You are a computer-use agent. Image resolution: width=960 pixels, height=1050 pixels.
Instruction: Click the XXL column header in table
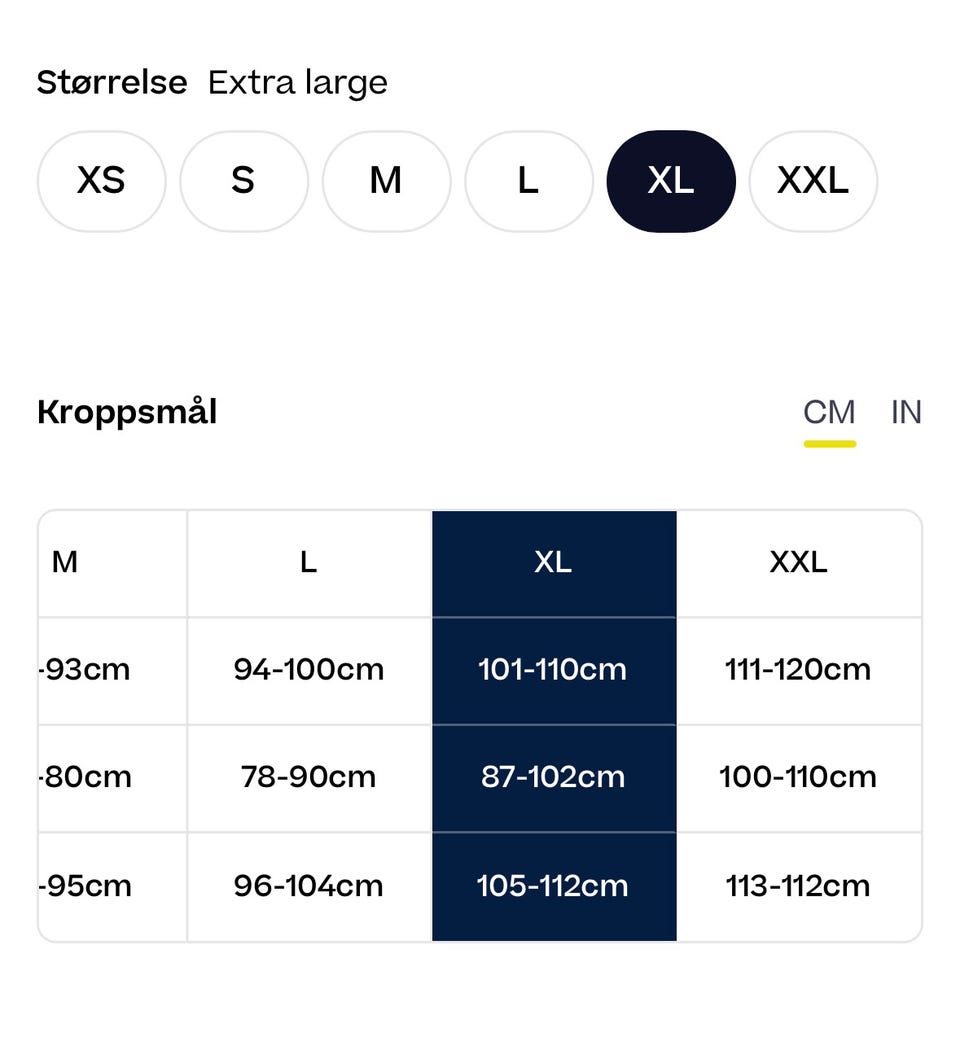pos(799,563)
